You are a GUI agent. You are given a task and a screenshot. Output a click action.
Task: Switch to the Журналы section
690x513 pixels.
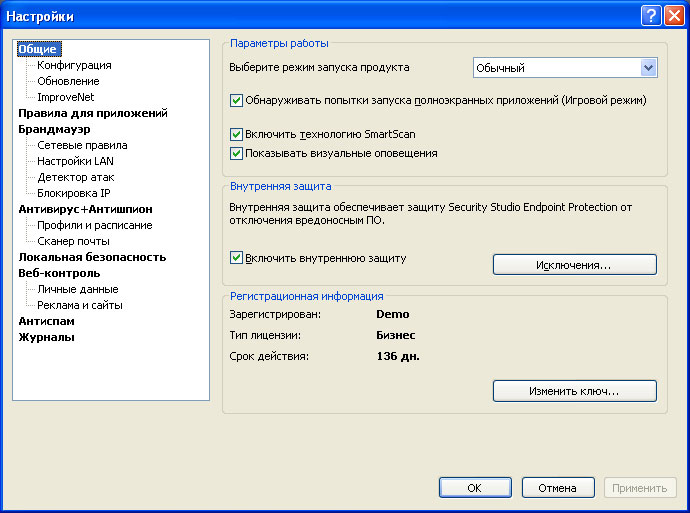pyautogui.click(x=46, y=337)
